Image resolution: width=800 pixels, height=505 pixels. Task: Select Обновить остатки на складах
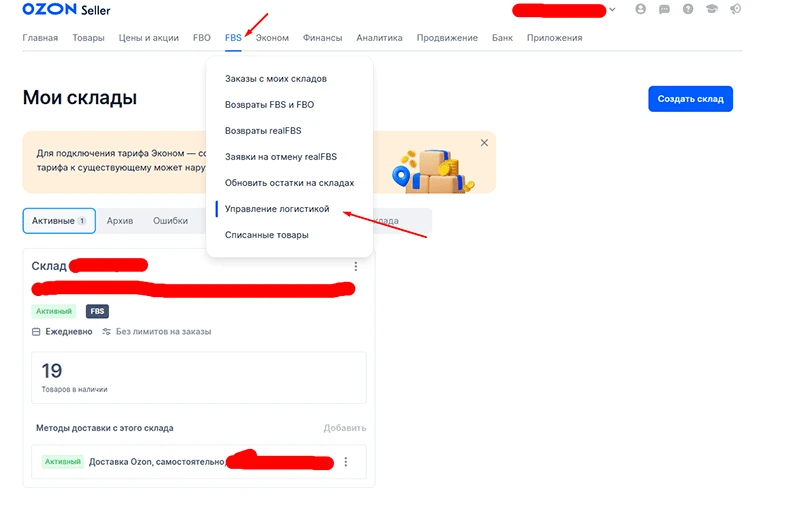[x=289, y=183]
